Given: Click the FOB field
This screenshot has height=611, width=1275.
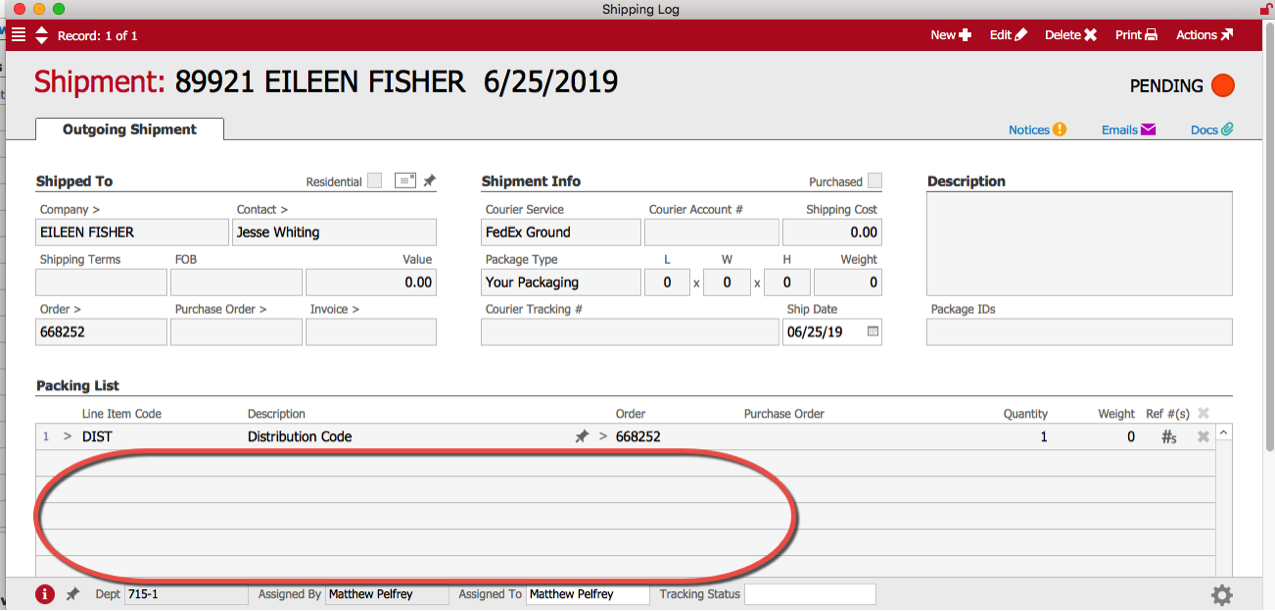Looking at the screenshot, I should pyautogui.click(x=236, y=282).
